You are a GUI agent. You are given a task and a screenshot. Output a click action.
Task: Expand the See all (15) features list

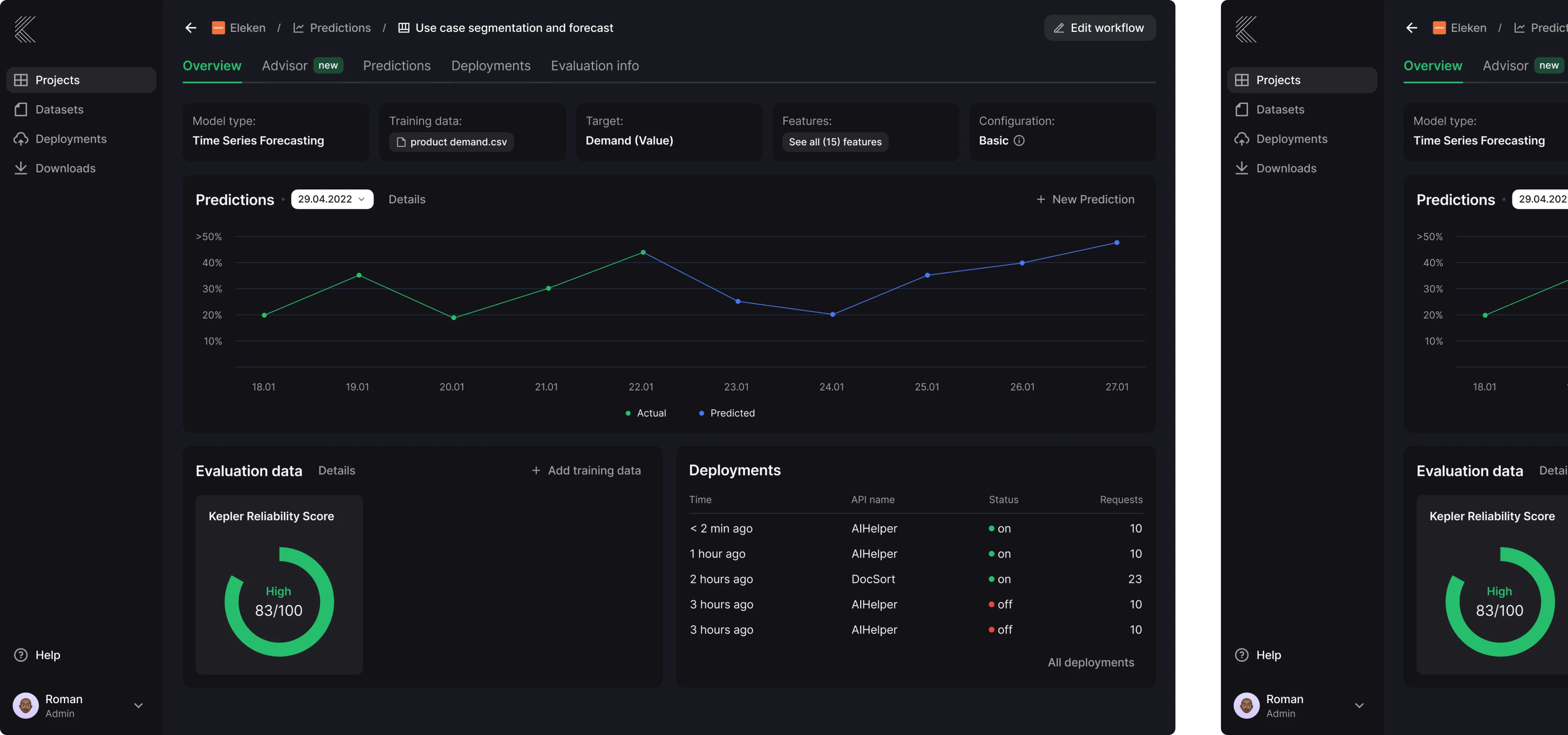[x=834, y=142]
